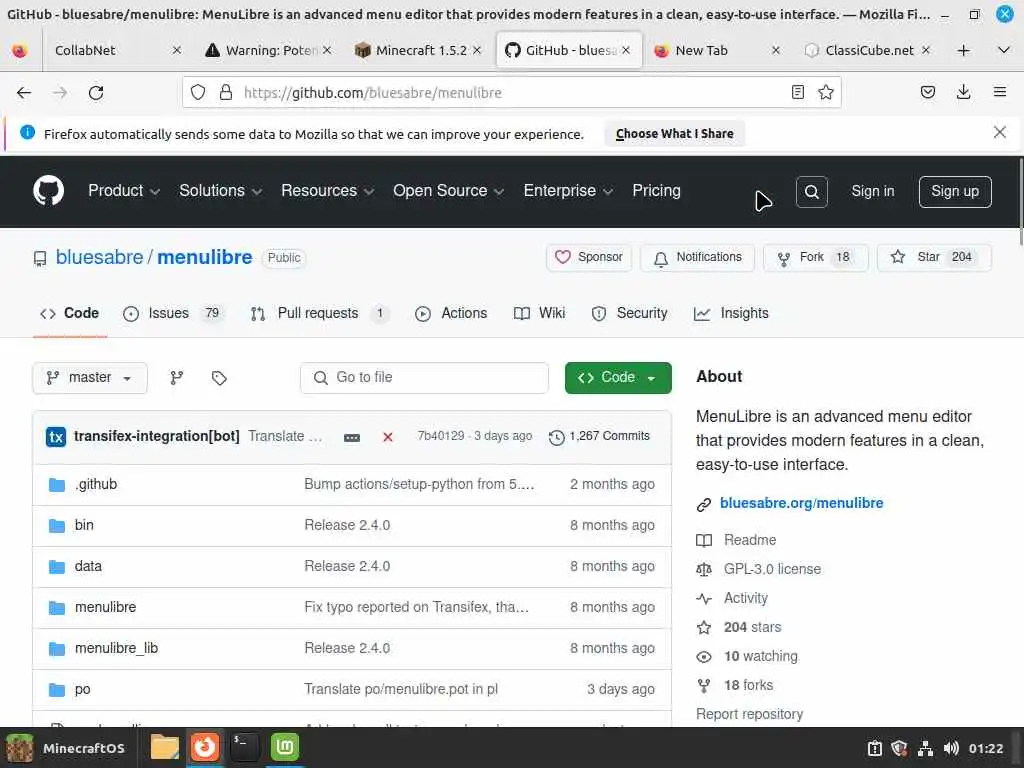Open the volume control in the system tray
This screenshot has width=1024, height=768.
click(951, 748)
